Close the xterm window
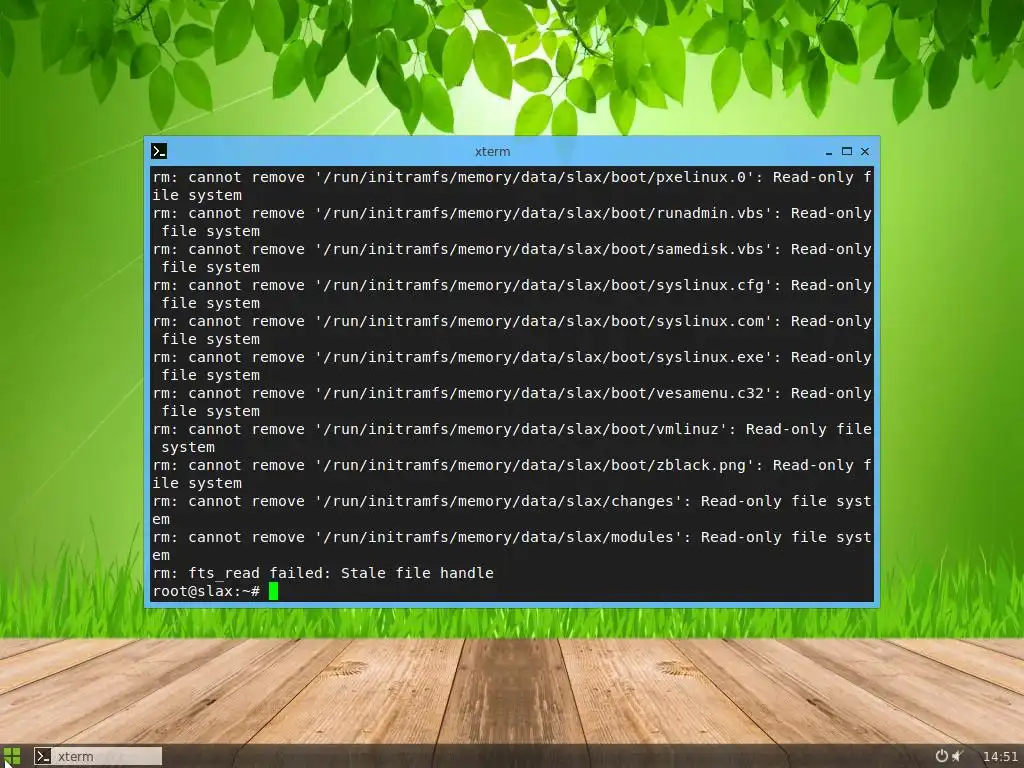 [865, 152]
